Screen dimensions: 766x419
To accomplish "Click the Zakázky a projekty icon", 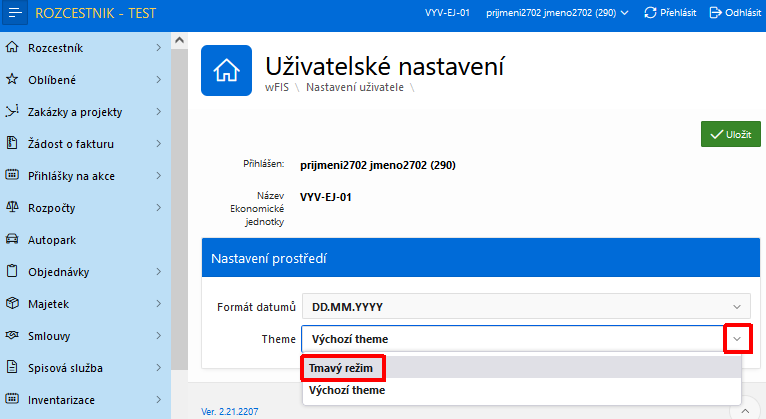I will 12,111.
